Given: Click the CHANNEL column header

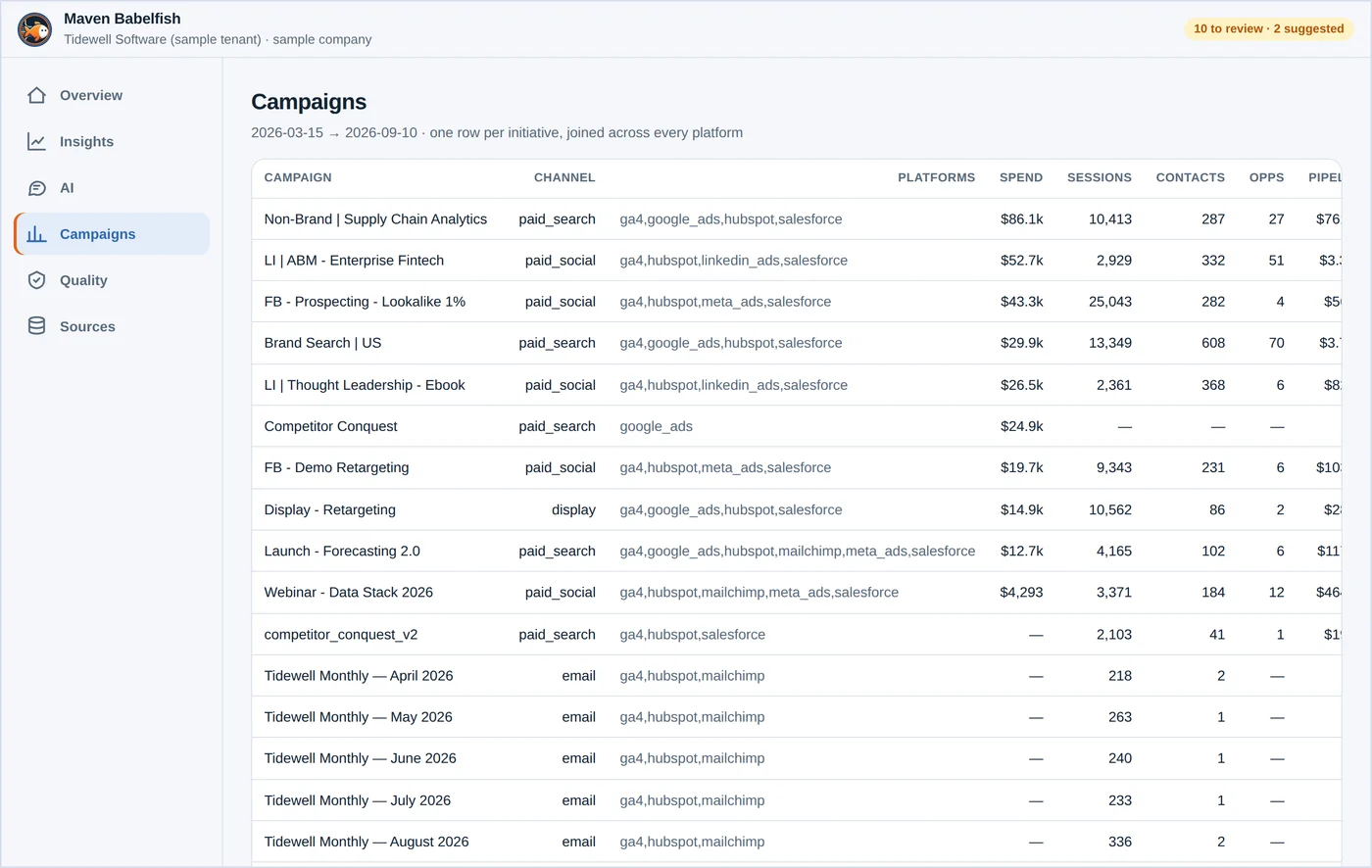Looking at the screenshot, I should pyautogui.click(x=564, y=177).
